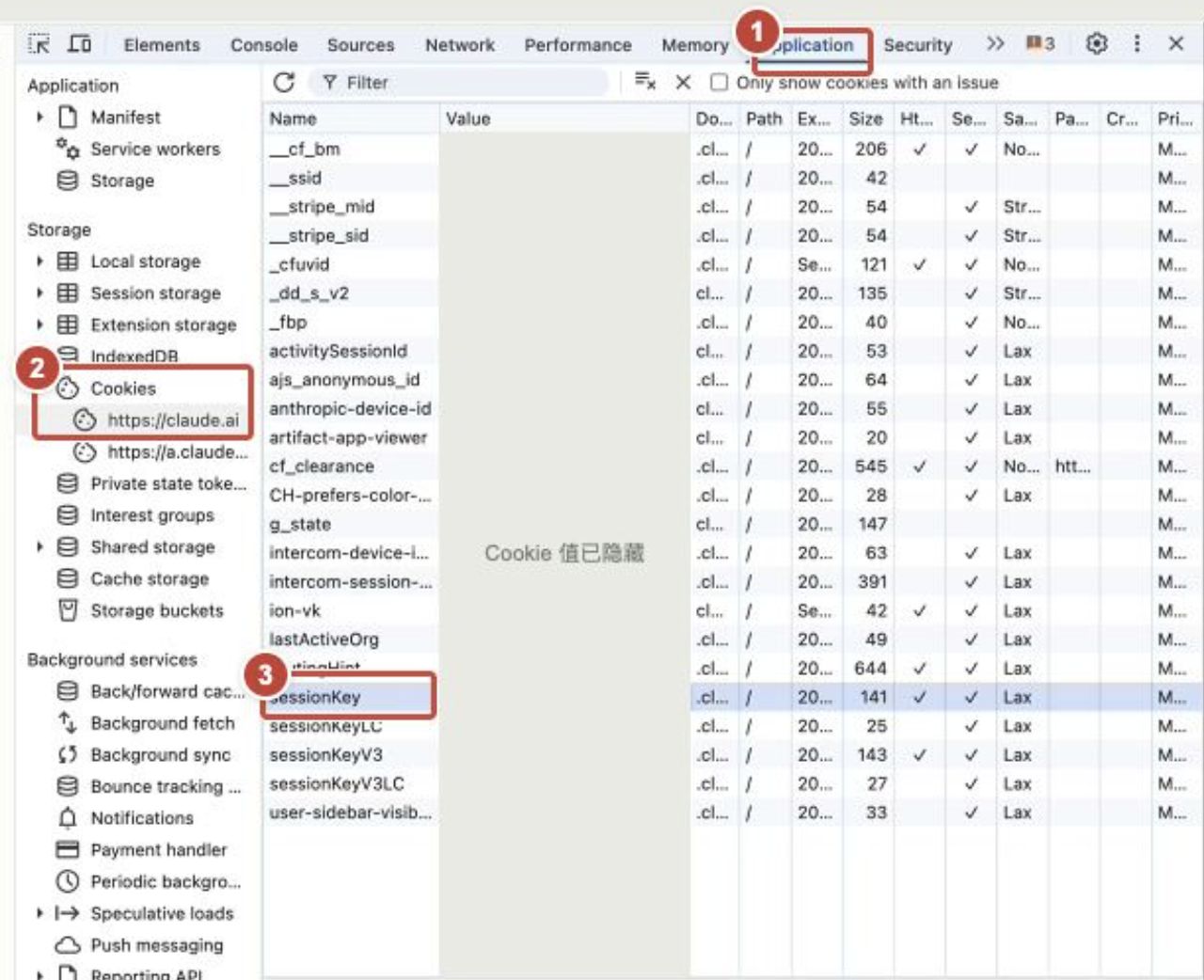
Task: Enable 'Only show cookies with an issue' checkbox
Action: point(719,83)
